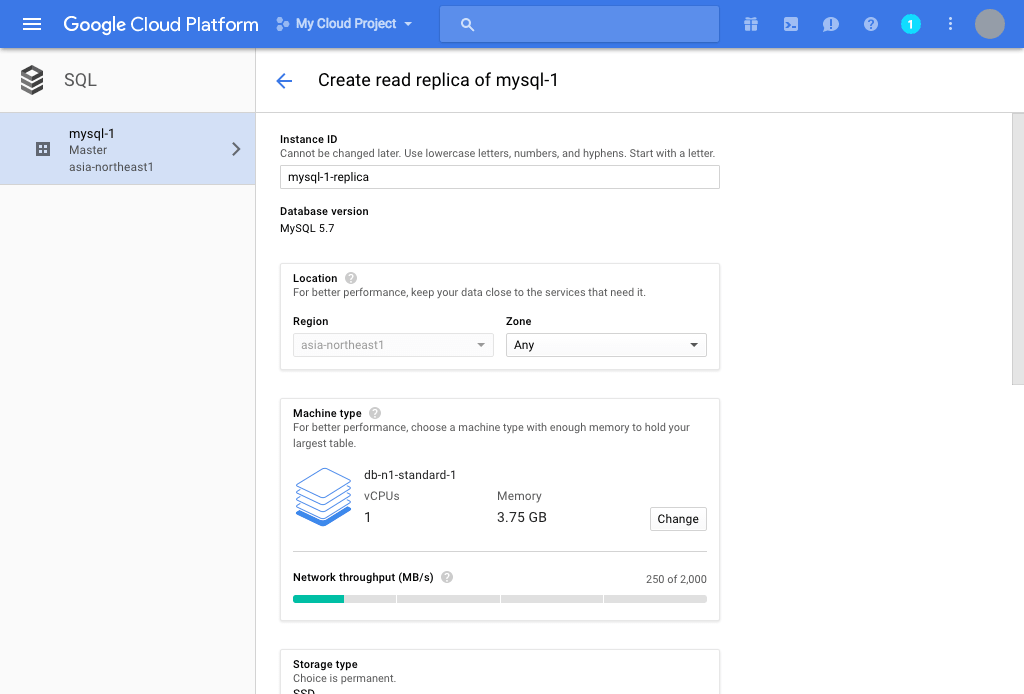Click the MySQL 5.7 version text
The image size is (1024, 694).
click(307, 229)
